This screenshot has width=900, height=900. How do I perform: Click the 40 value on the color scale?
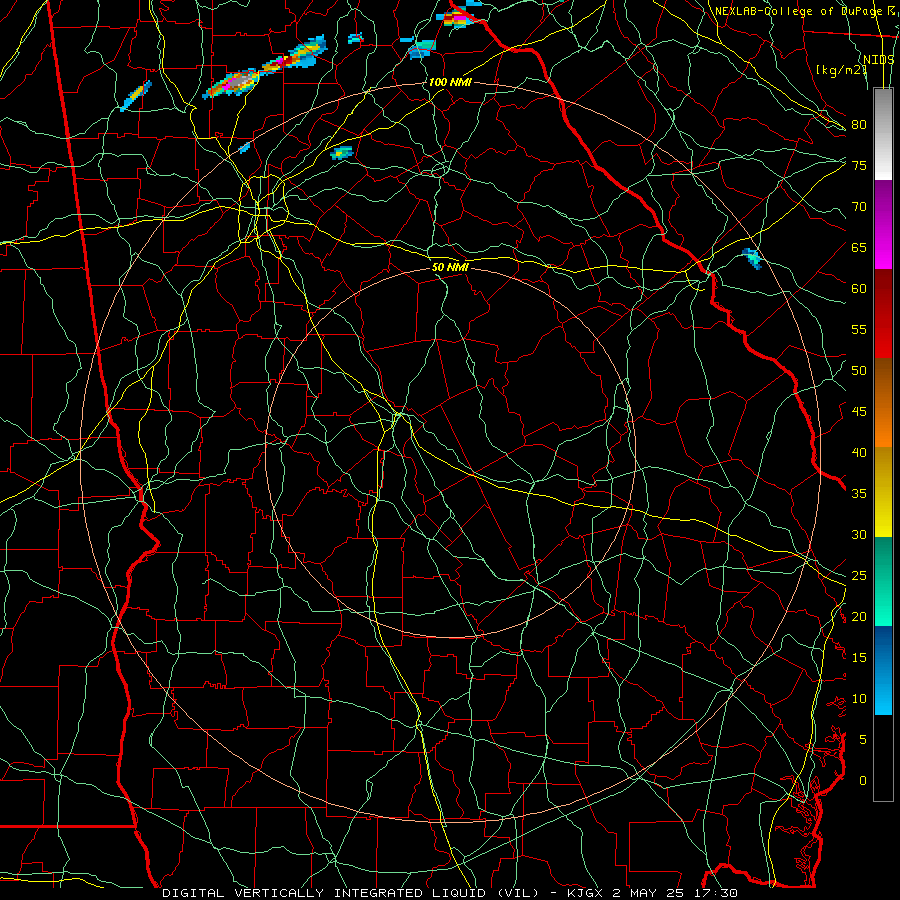[859, 452]
